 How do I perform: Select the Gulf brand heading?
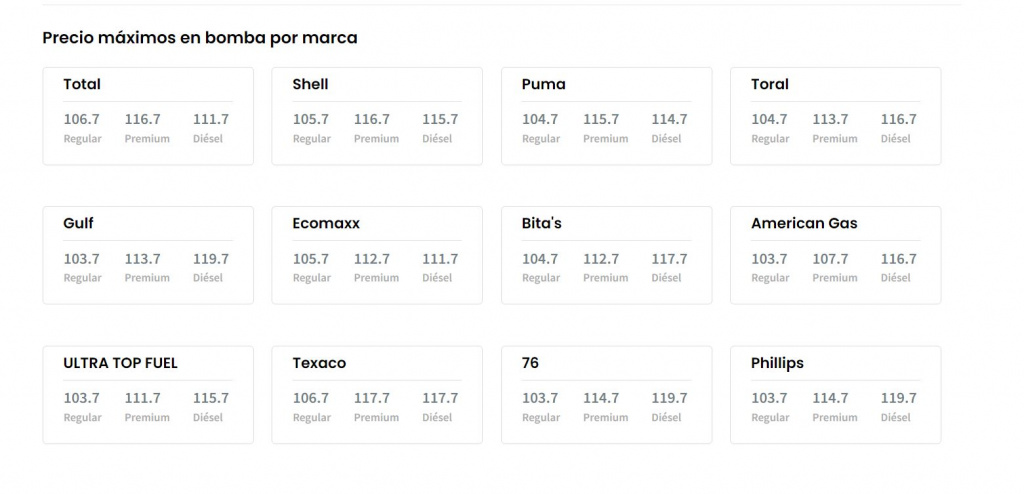click(78, 223)
